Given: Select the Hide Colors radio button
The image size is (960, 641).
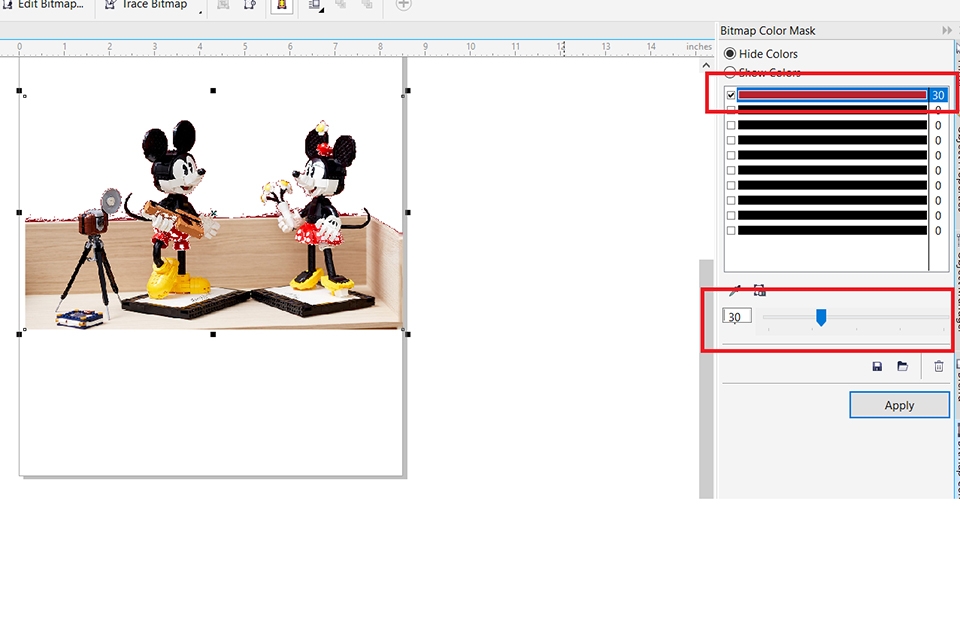Looking at the screenshot, I should [x=730, y=54].
